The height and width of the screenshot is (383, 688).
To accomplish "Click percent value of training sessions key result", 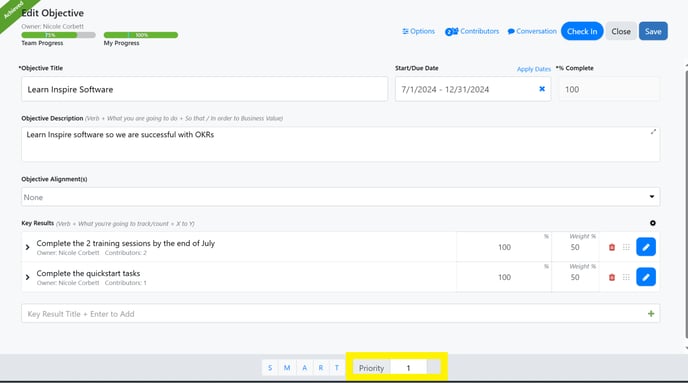I will tap(504, 247).
